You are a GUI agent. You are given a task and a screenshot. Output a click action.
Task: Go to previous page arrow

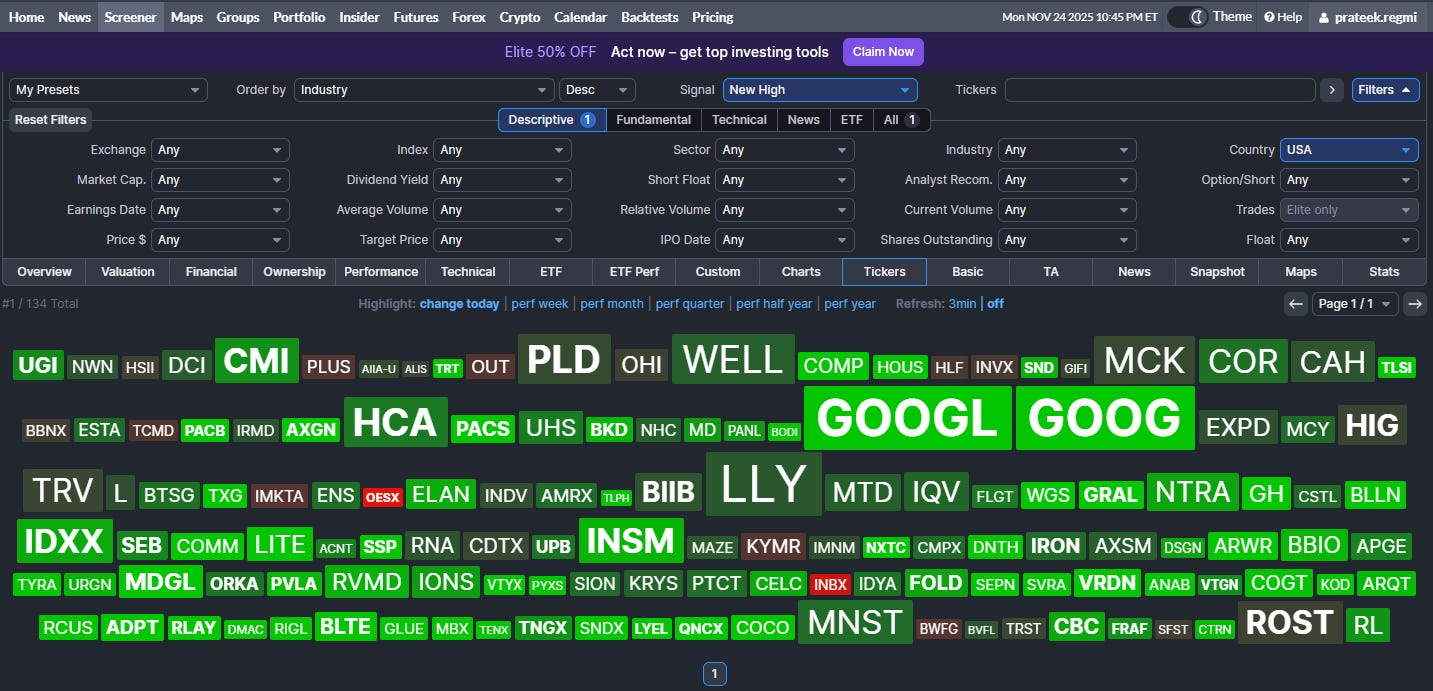1296,304
